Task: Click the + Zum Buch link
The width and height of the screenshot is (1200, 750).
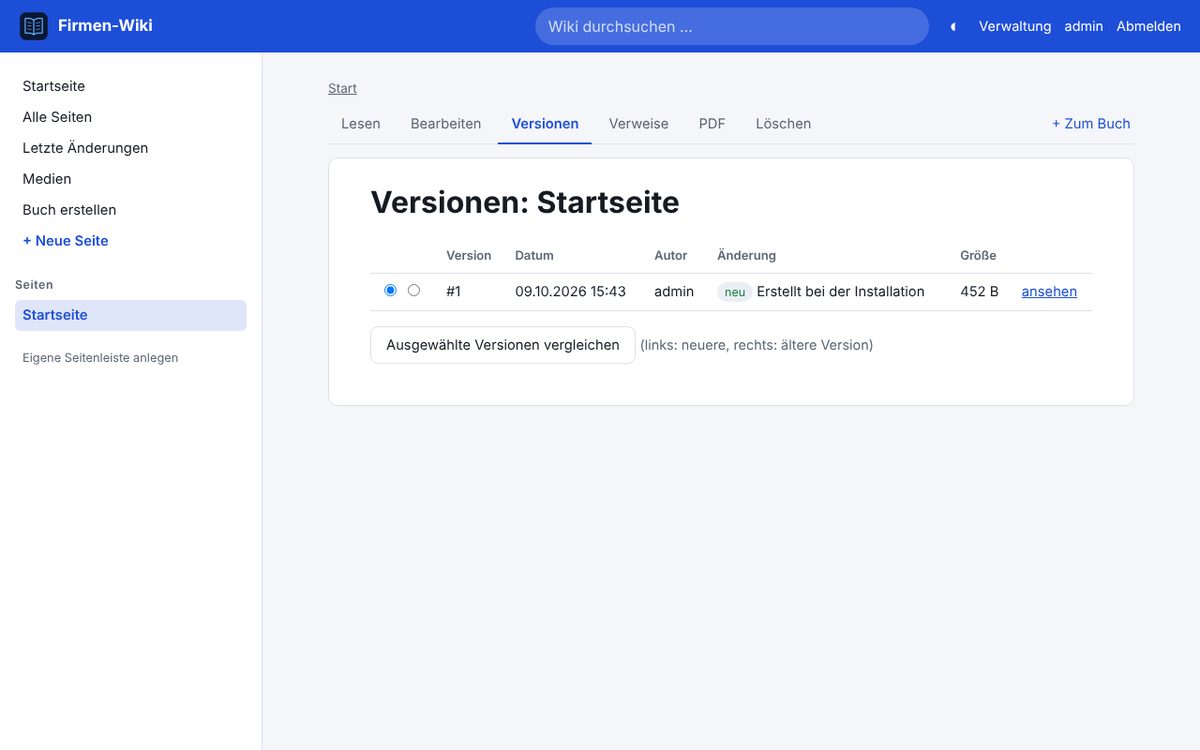Action: (x=1091, y=124)
